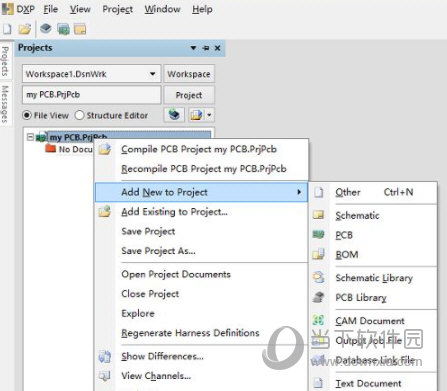The width and height of the screenshot is (447, 391).
Task: Switch to the Messages side tab
Action: (x=5, y=104)
